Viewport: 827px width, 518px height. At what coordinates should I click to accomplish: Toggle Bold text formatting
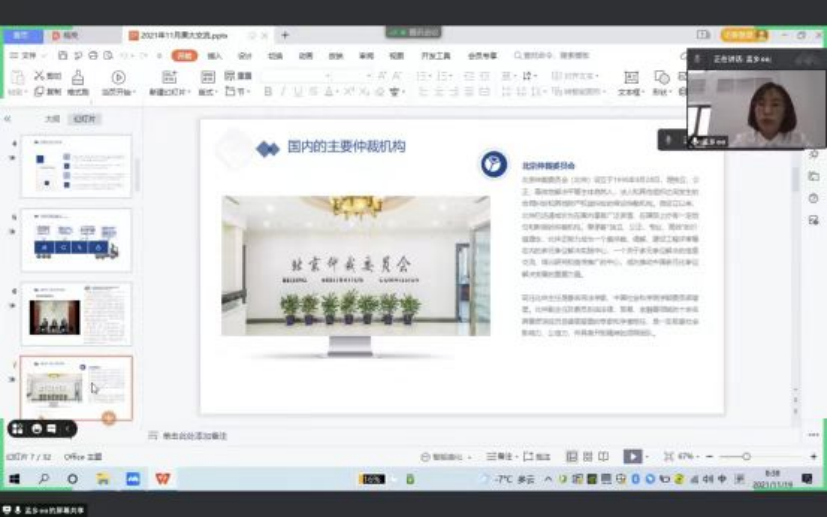point(268,92)
